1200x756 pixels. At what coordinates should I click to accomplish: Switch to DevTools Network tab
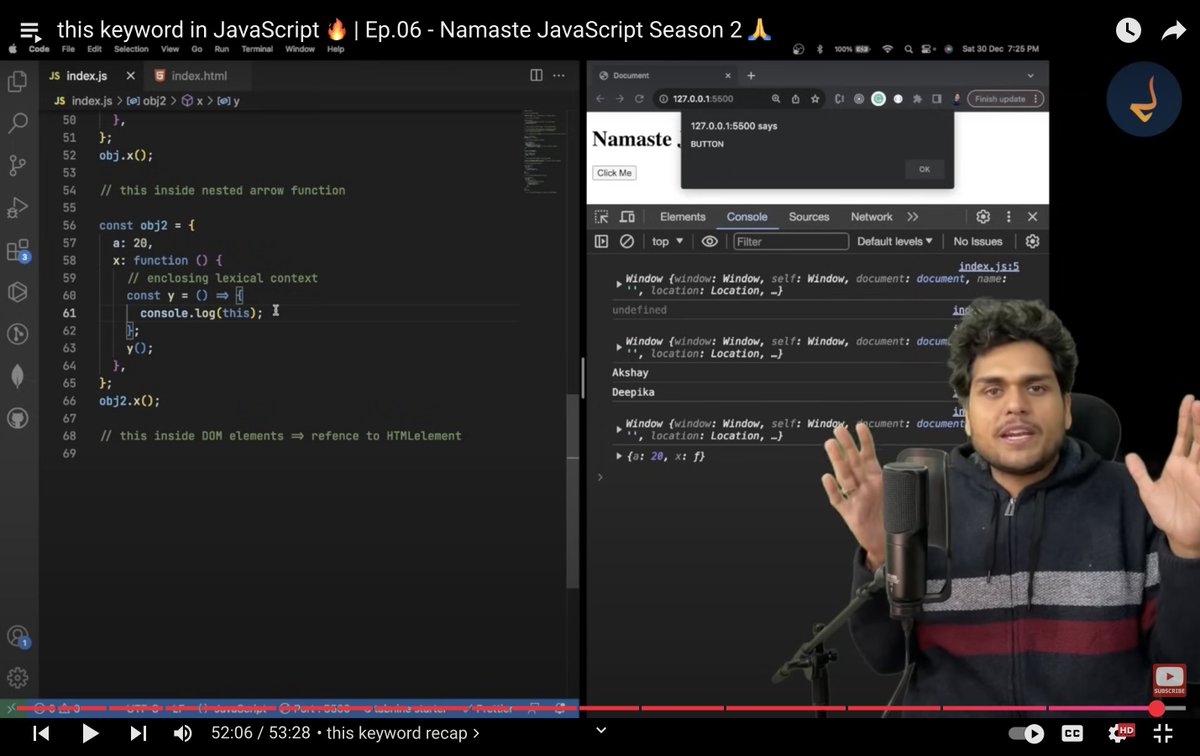tap(871, 217)
